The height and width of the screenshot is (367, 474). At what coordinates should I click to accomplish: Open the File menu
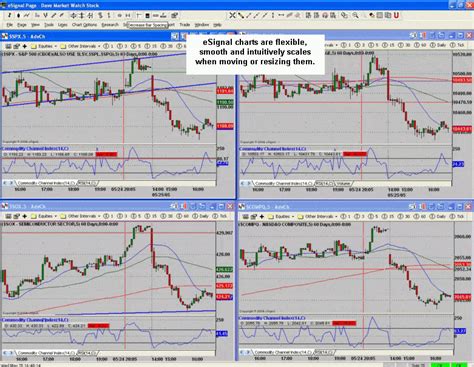click(x=10, y=25)
